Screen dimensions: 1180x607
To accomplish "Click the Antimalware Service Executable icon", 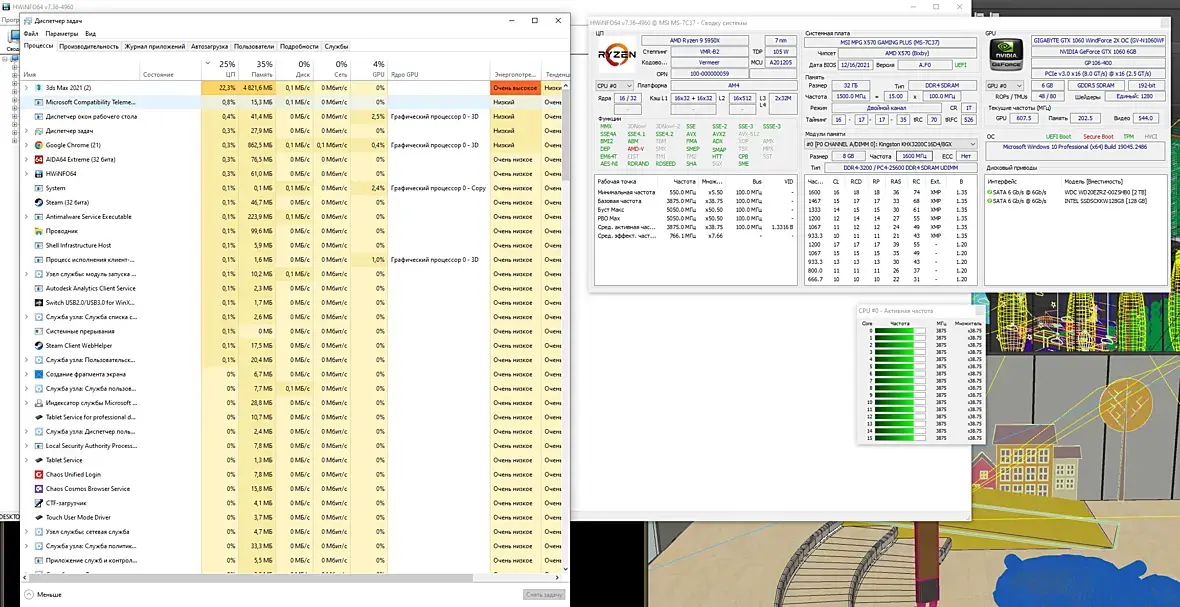I will 39,217.
